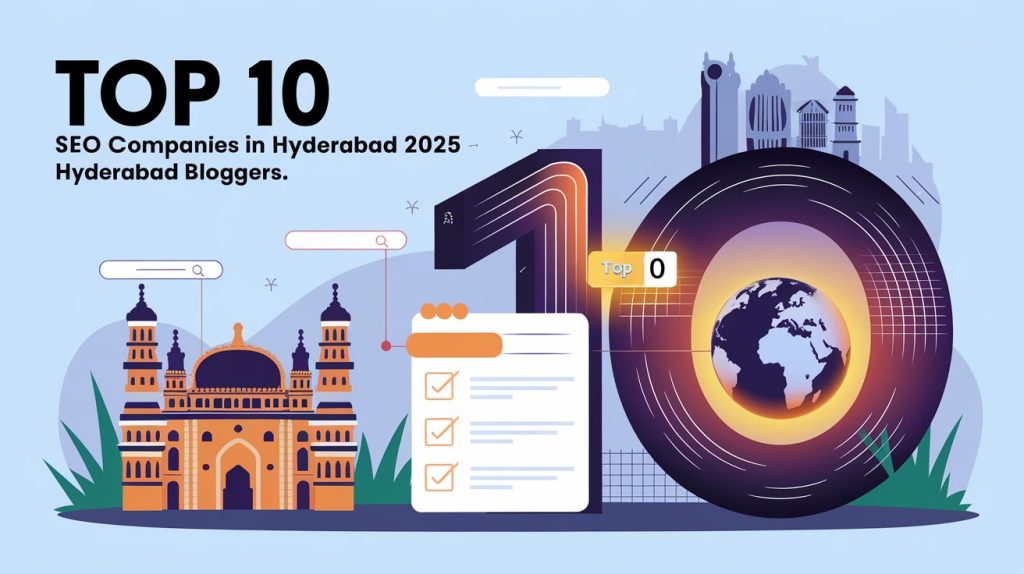
Task: Tick the middle checkbox on the checklist
Action: (x=440, y=431)
